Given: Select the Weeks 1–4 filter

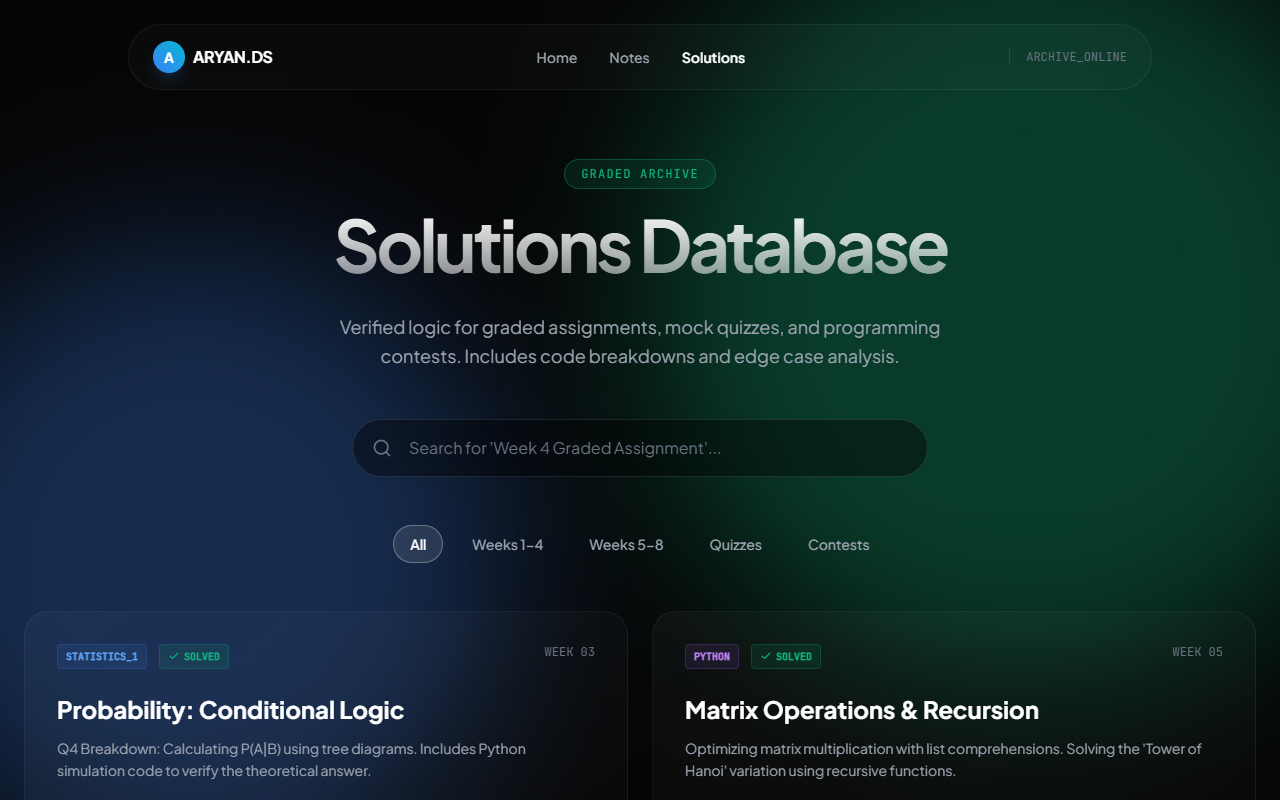Looking at the screenshot, I should point(508,544).
